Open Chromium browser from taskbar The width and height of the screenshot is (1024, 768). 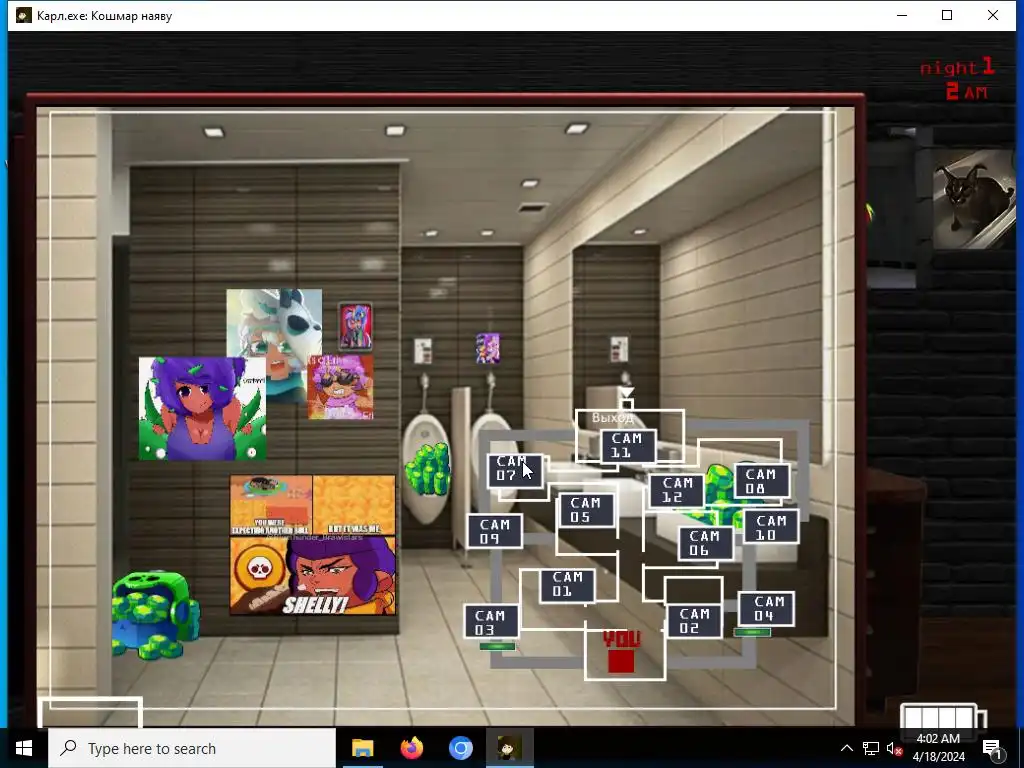pos(460,748)
